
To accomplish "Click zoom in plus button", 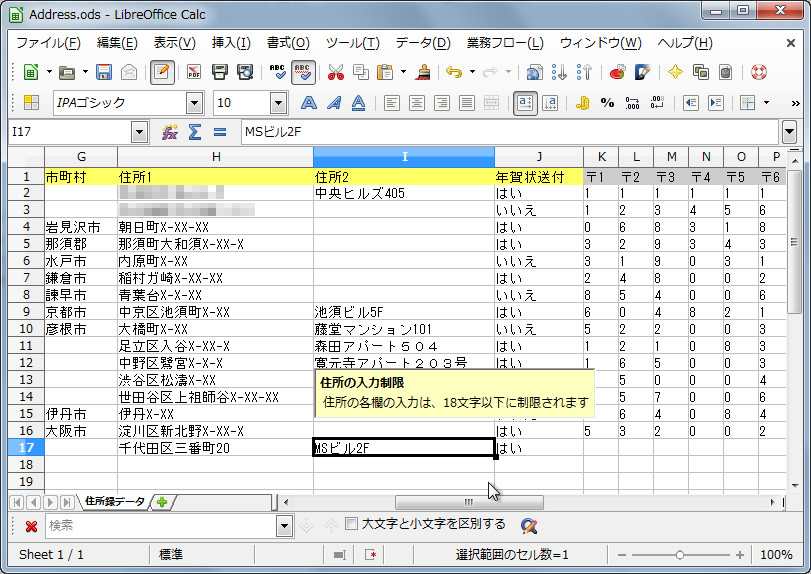I will (x=740, y=555).
